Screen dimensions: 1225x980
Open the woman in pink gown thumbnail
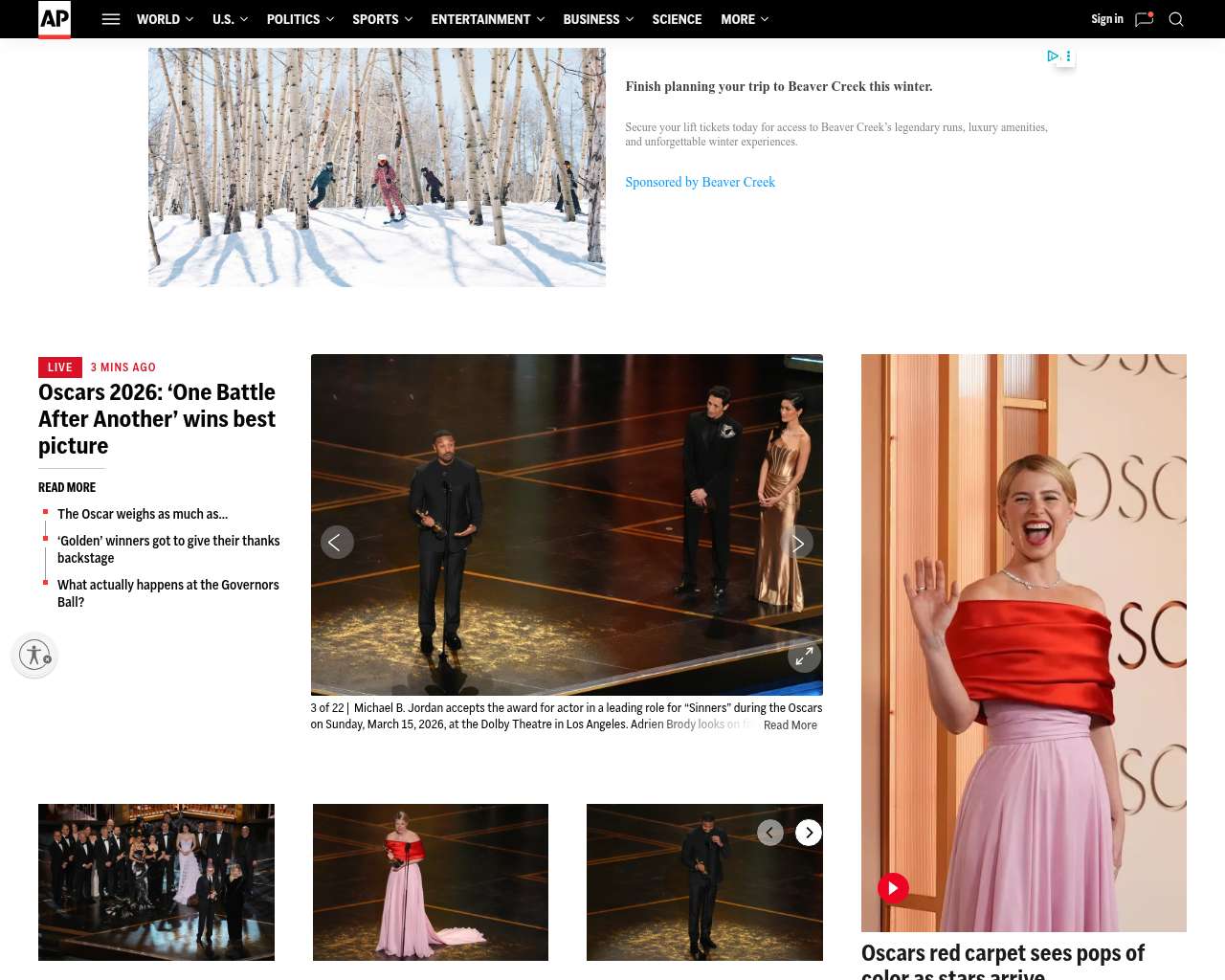tap(431, 881)
